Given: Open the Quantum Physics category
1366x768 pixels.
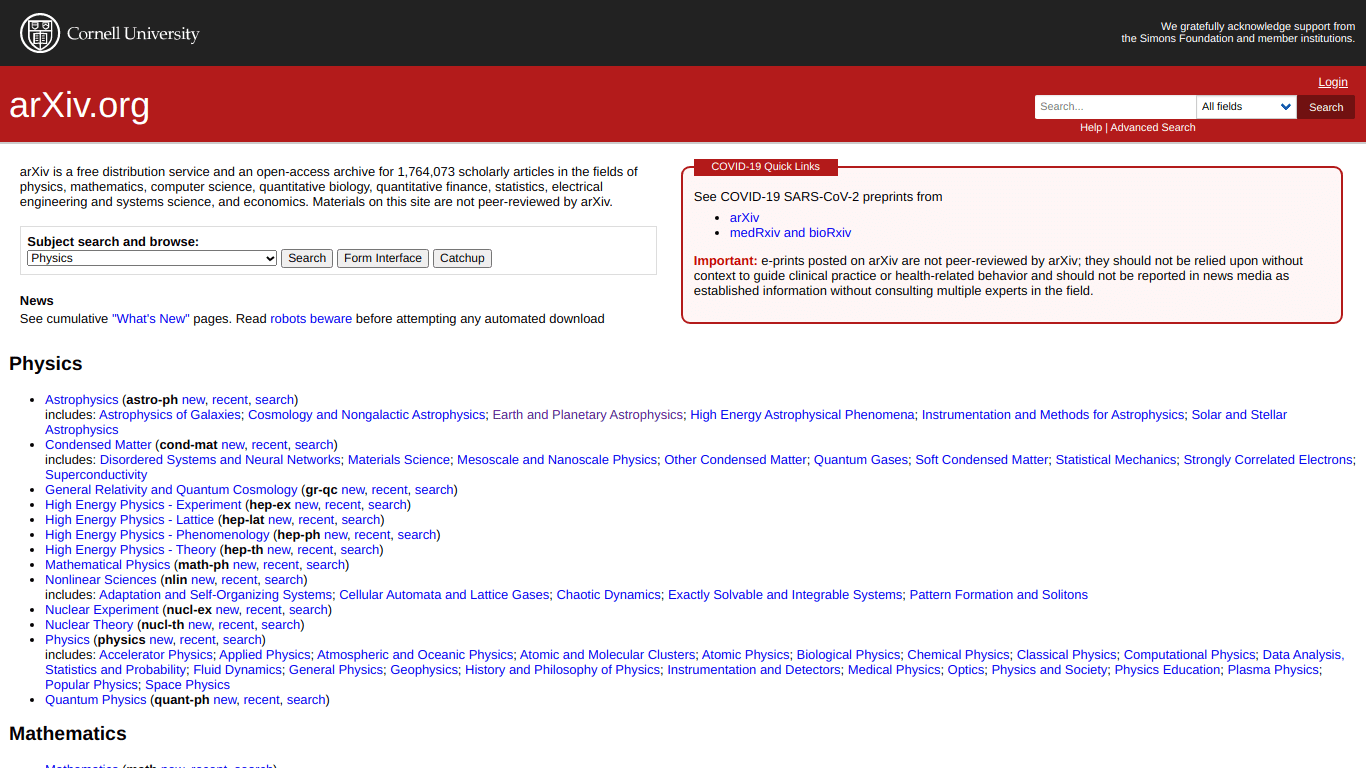Looking at the screenshot, I should [x=96, y=700].
